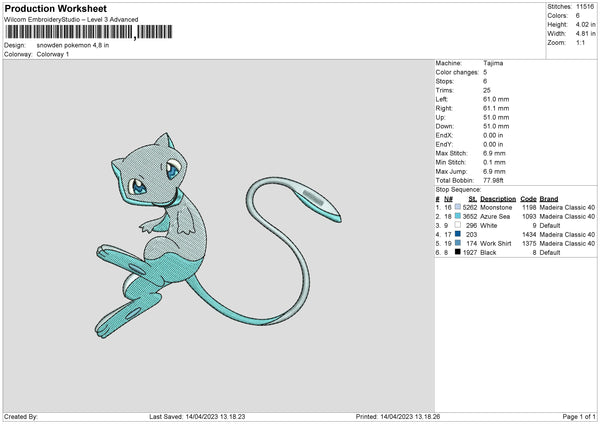600x424 pixels.
Task: Click the Work Shirt blue color swatch
Action: tap(458, 243)
